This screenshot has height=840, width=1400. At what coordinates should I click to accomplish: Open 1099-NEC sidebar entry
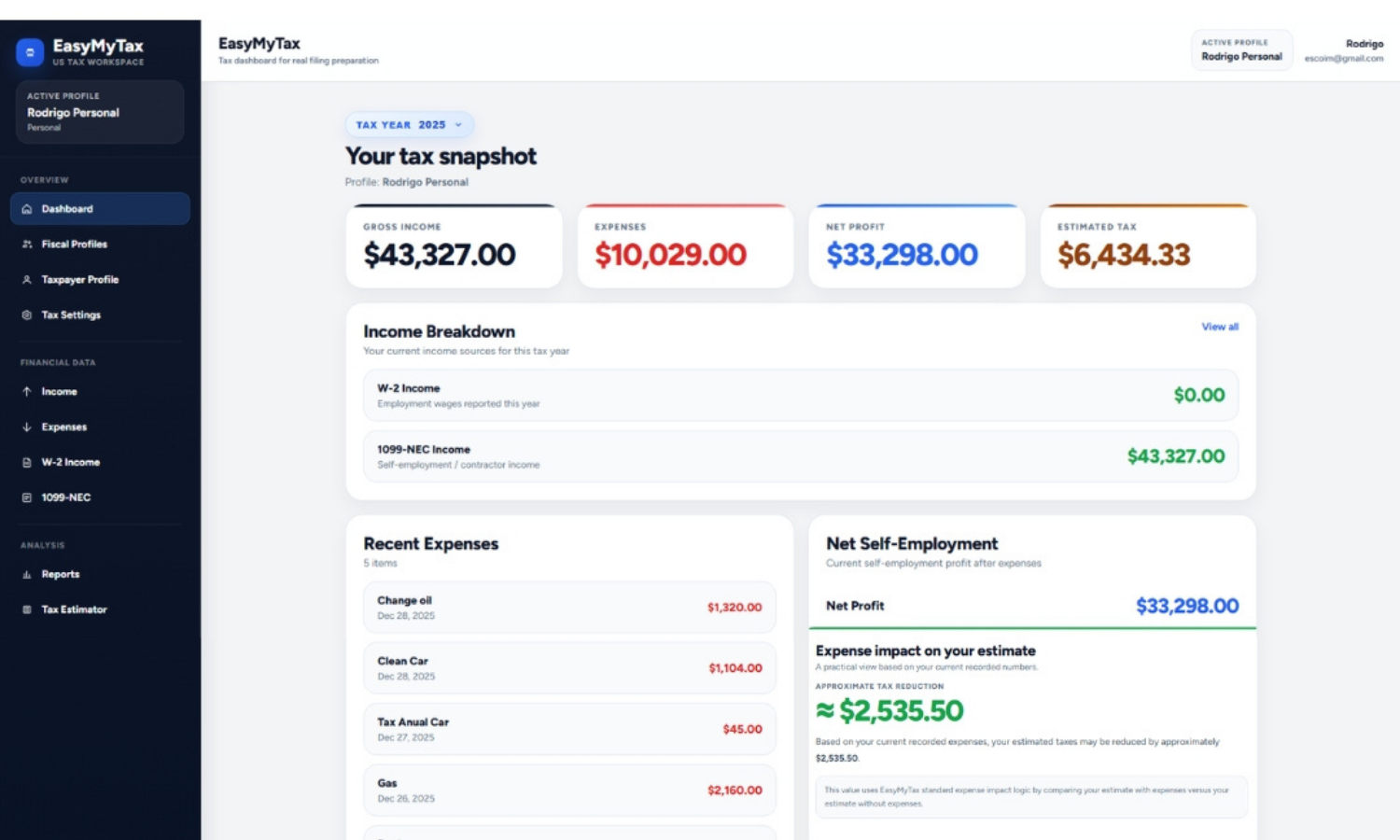pyautogui.click(x=100, y=498)
